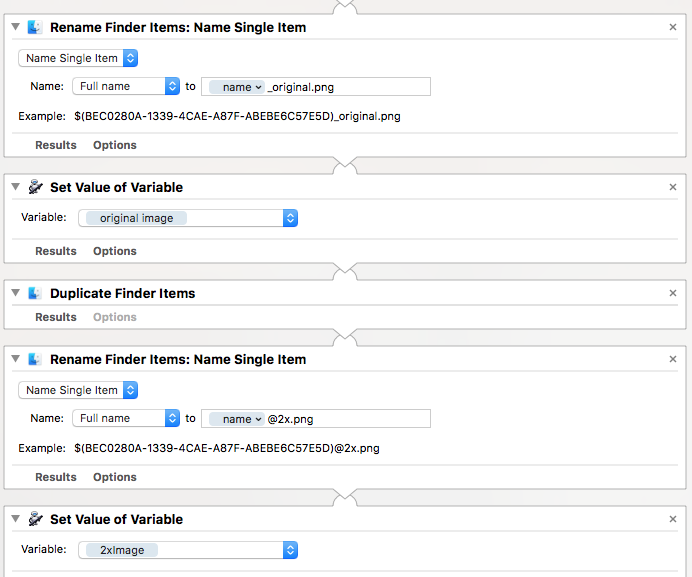Show Results for Duplicate Finder Items

pyautogui.click(x=56, y=317)
